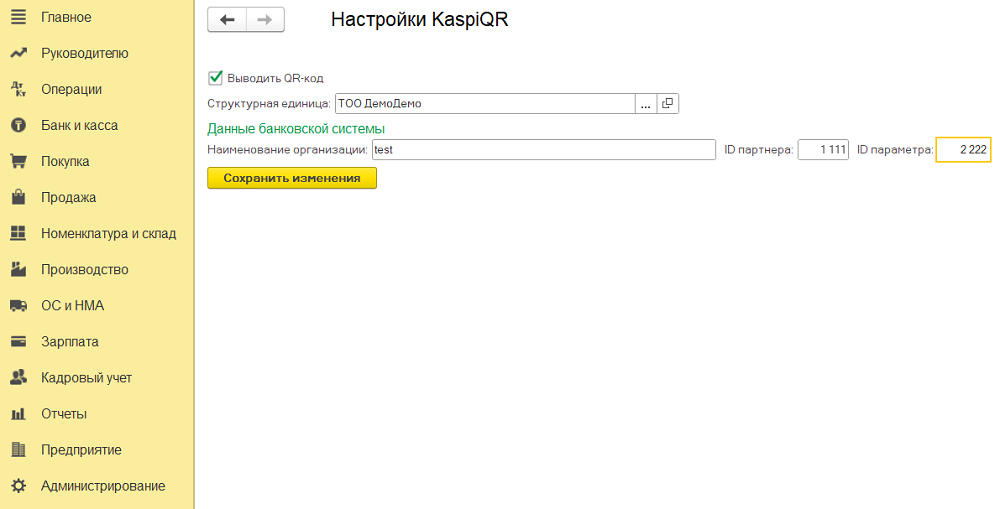The image size is (1000, 509).
Task: Click the building icon beside Предприятие
Action: click(x=18, y=450)
